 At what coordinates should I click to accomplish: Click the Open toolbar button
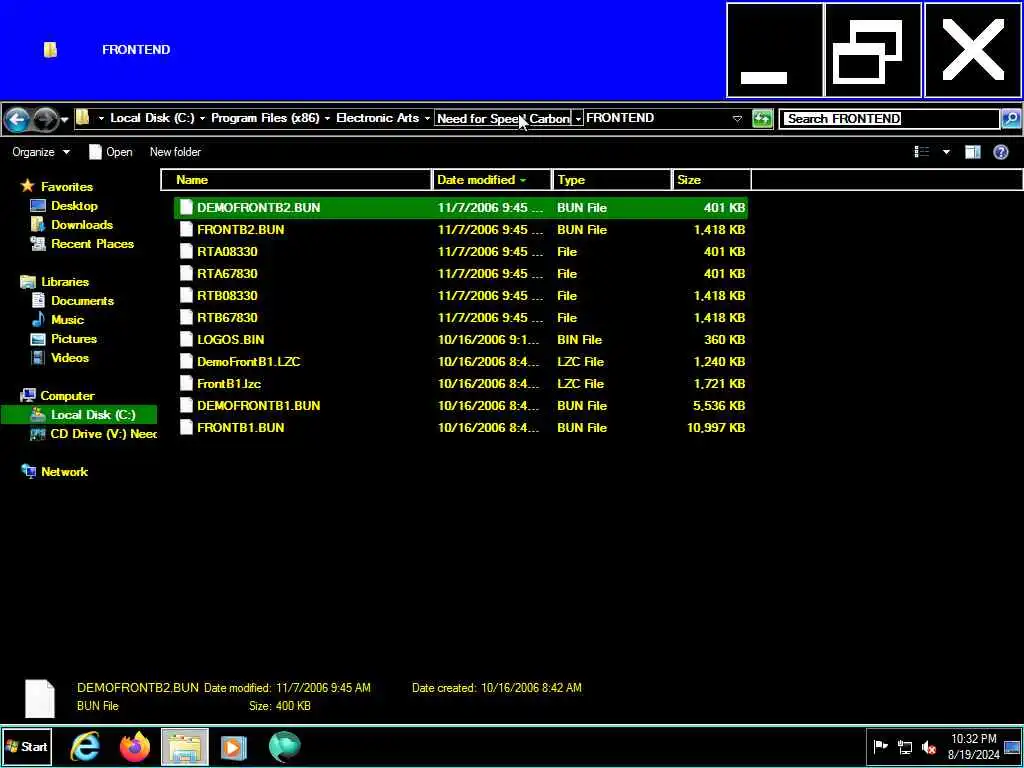point(110,152)
